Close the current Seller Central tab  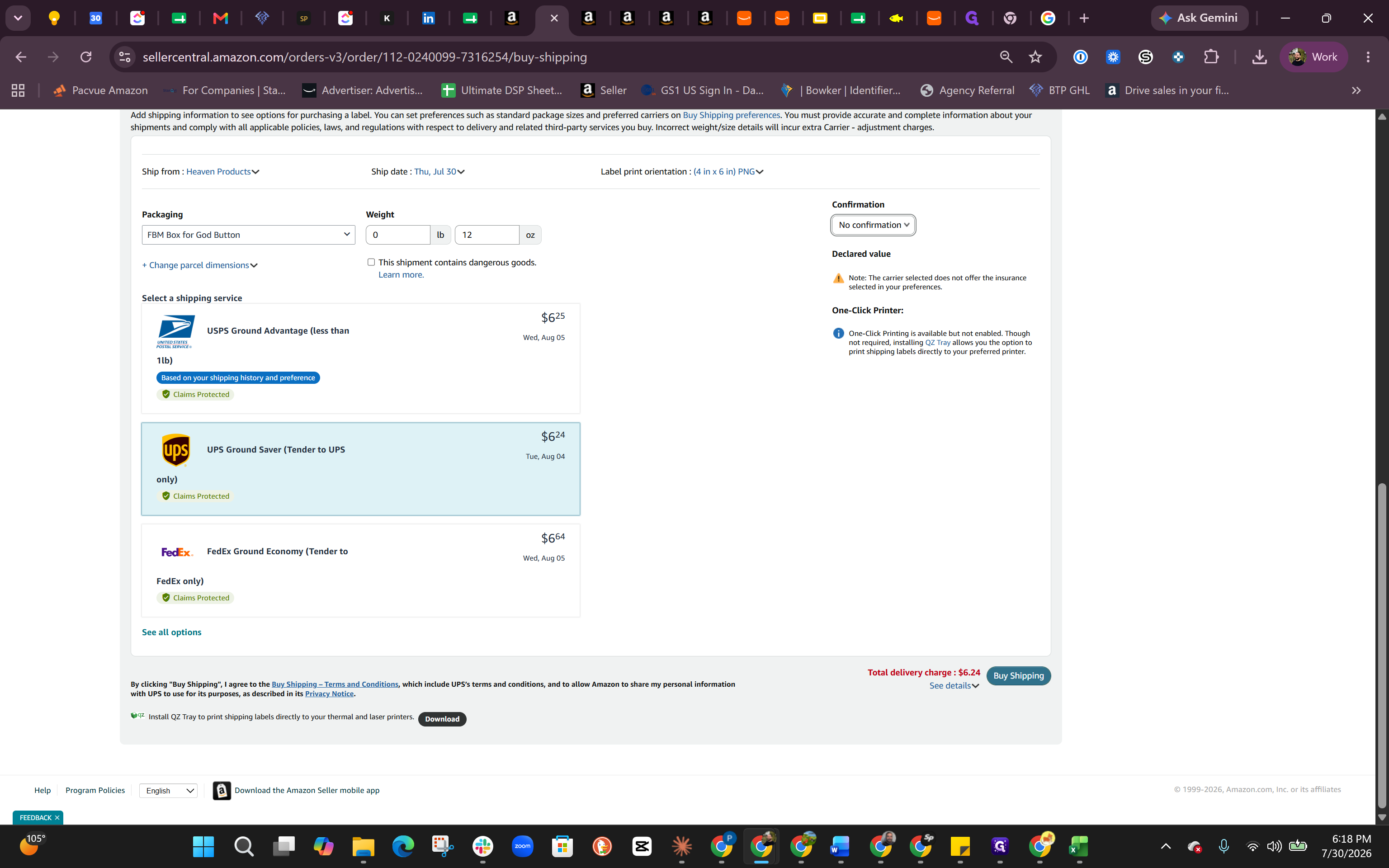coord(554,19)
